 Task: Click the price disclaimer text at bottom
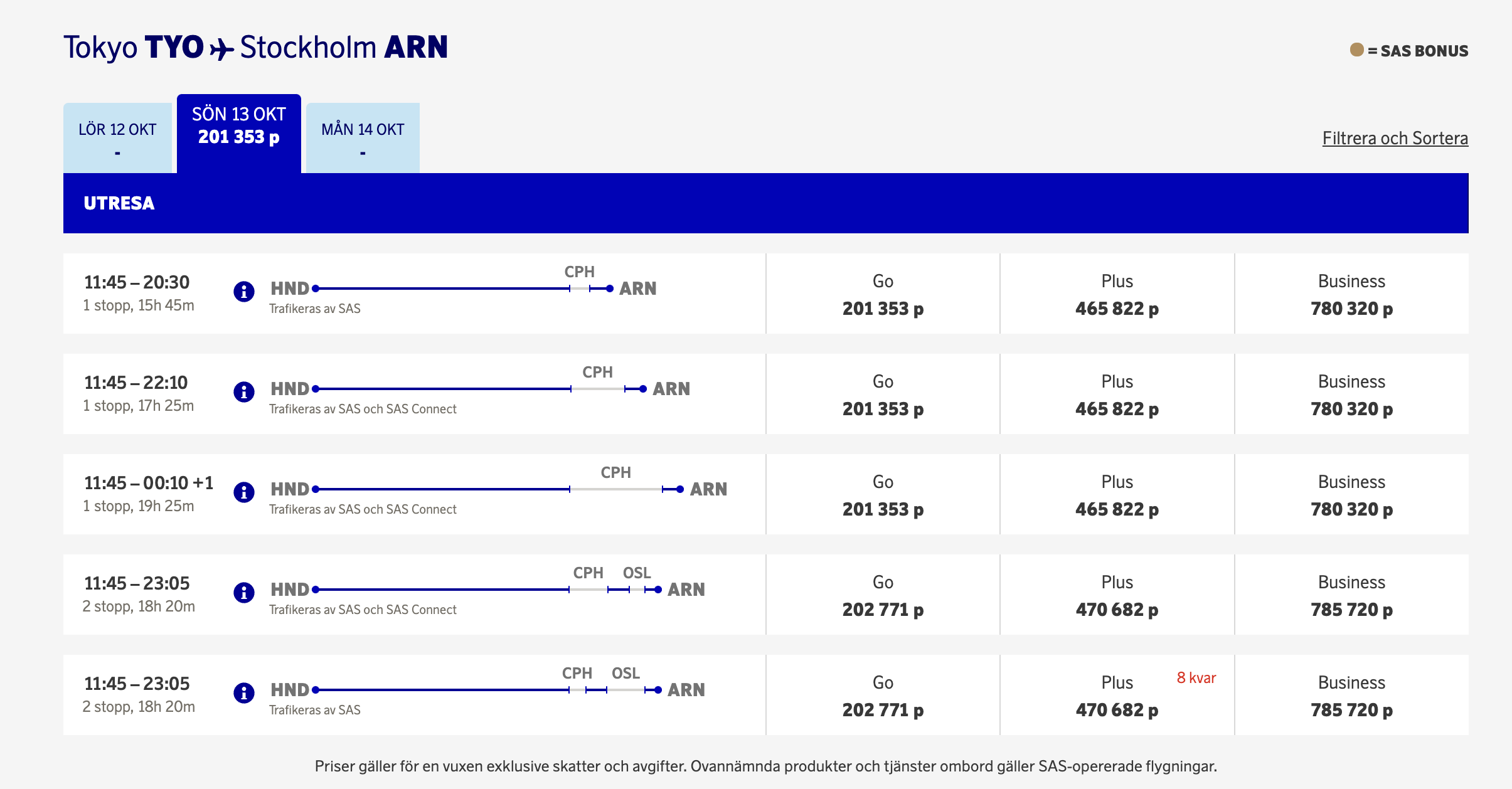click(x=766, y=766)
